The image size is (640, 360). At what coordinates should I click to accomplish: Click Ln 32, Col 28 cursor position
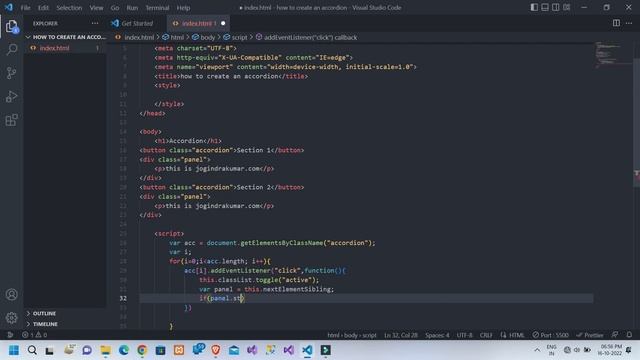(x=401, y=335)
